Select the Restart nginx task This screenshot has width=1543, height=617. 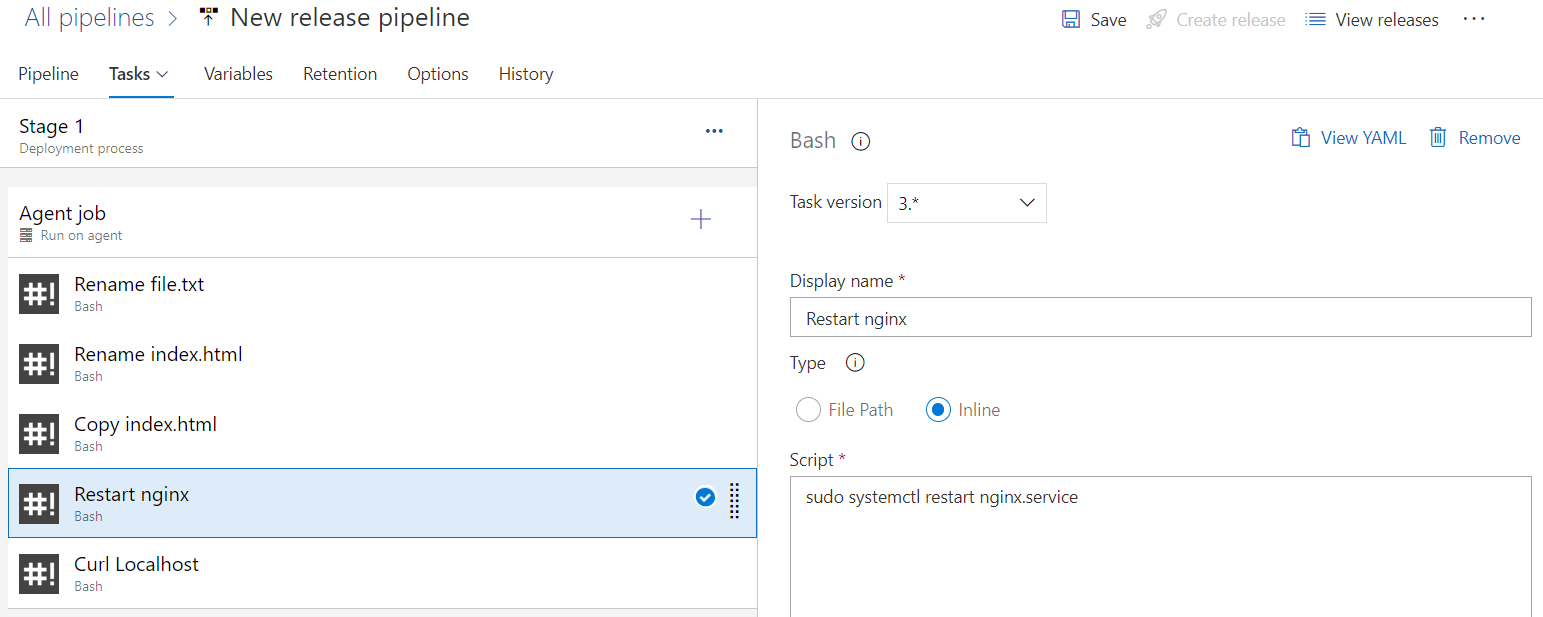click(x=380, y=503)
